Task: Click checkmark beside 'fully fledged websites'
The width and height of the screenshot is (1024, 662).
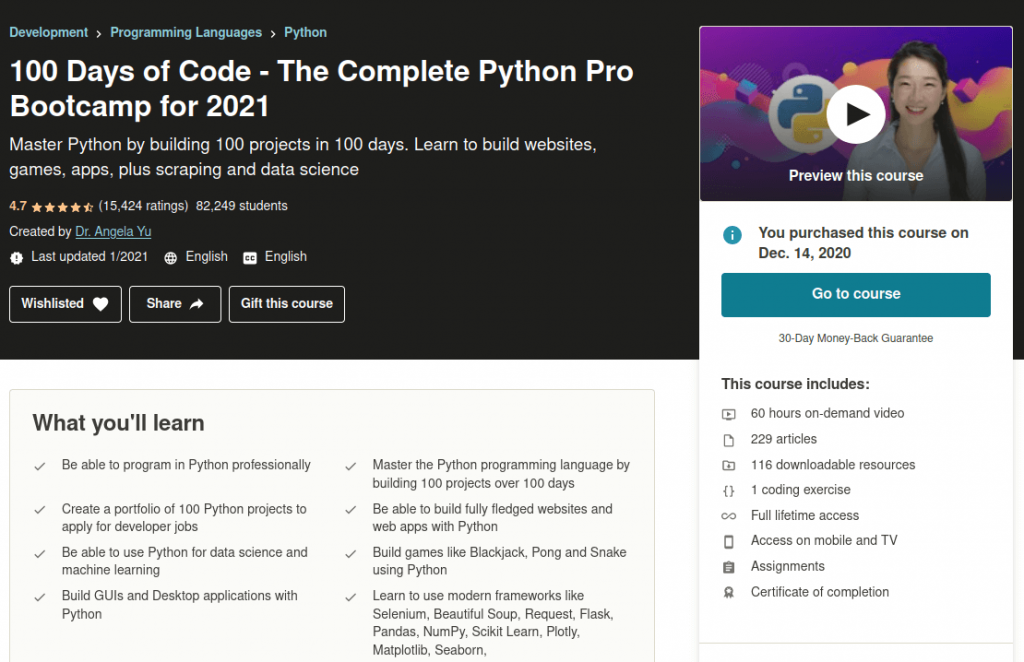Action: (351, 510)
